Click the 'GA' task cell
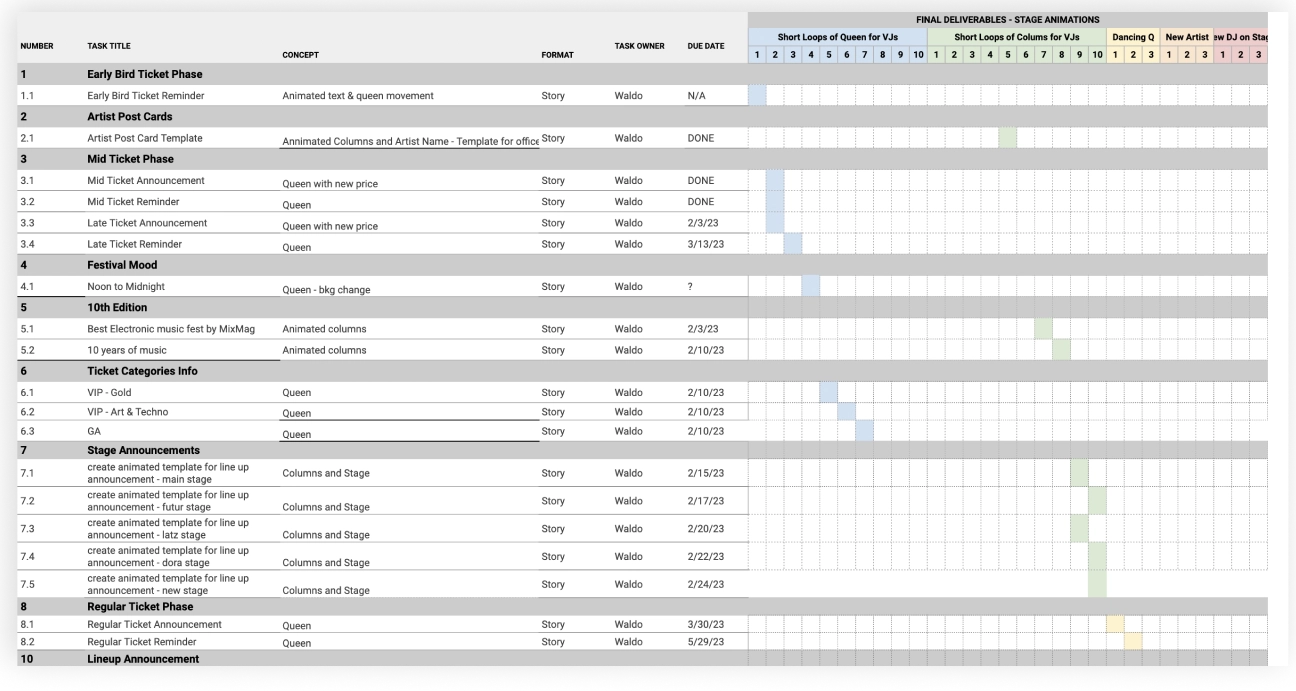1296x691 pixels. [94, 431]
